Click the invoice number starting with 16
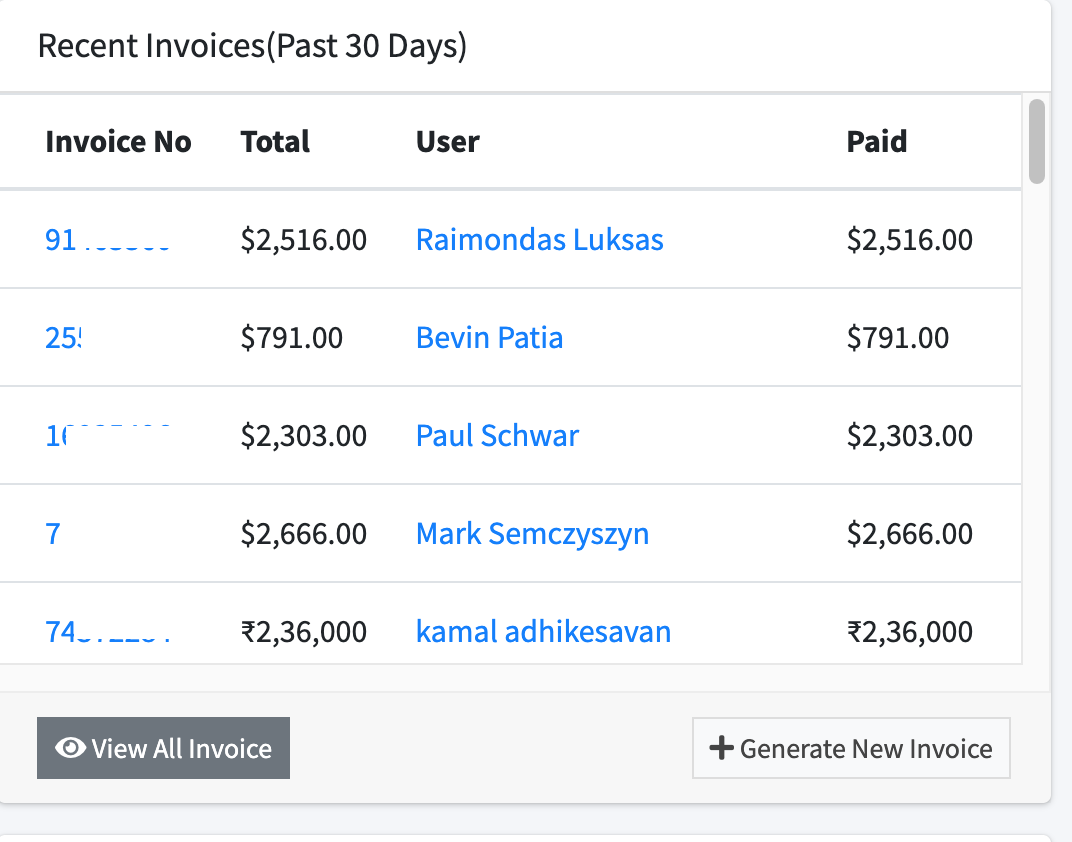The height and width of the screenshot is (842, 1072). click(x=110, y=436)
